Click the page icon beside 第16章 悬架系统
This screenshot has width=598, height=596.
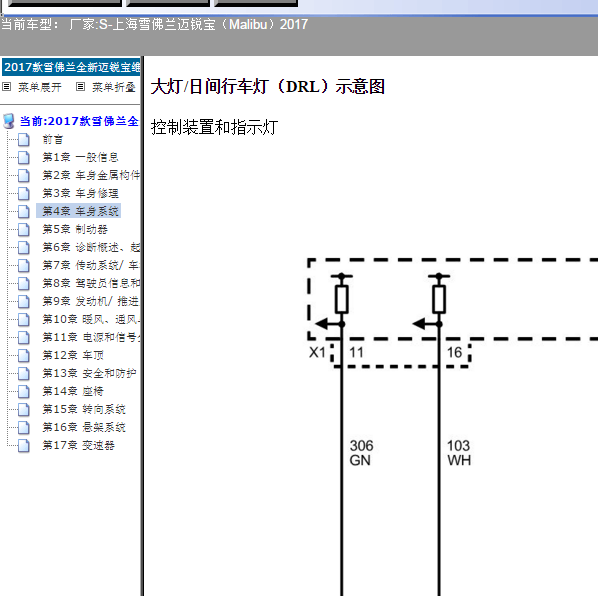click(24, 427)
